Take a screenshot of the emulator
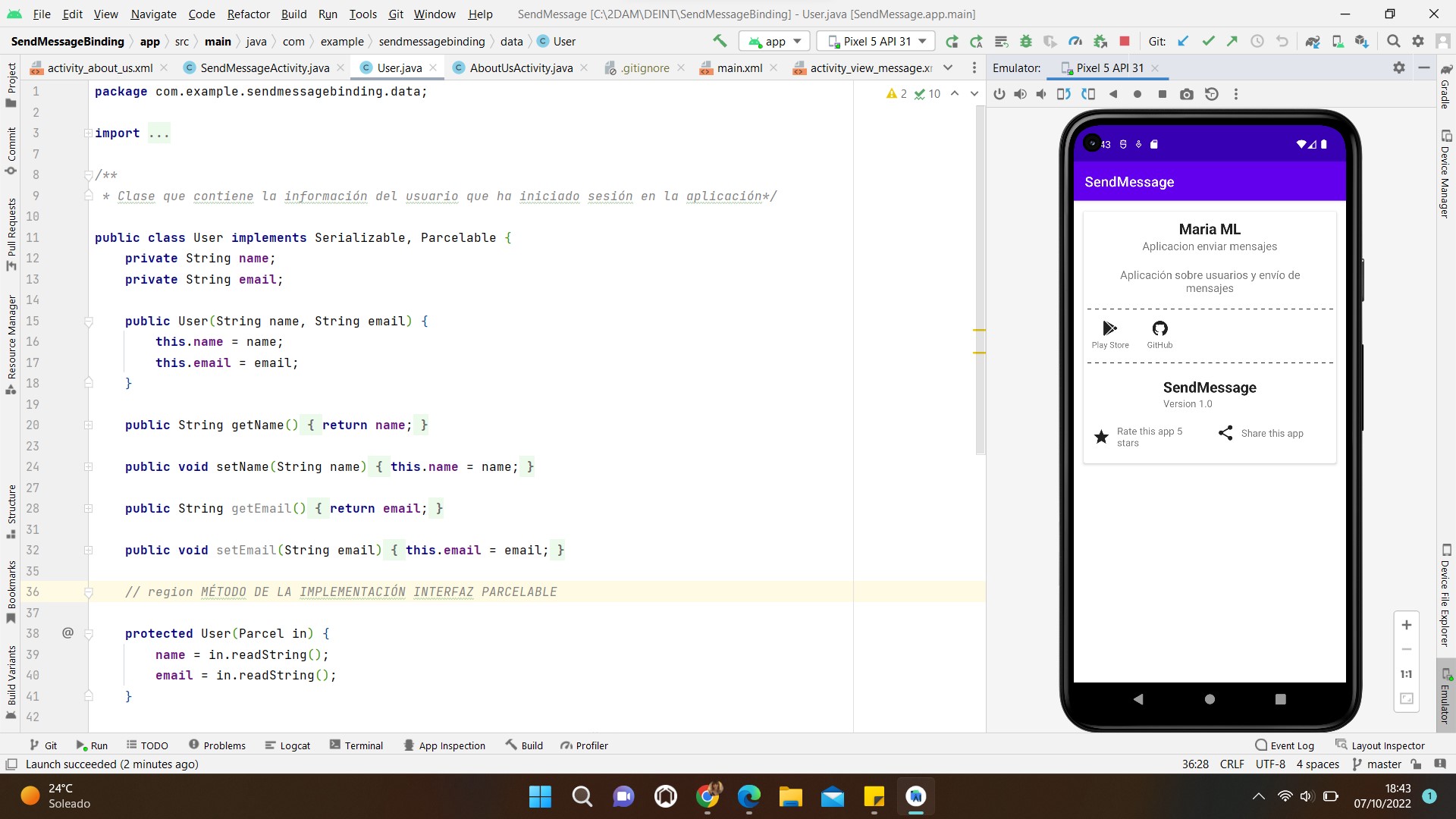This screenshot has height=819, width=1456. coord(1187,94)
